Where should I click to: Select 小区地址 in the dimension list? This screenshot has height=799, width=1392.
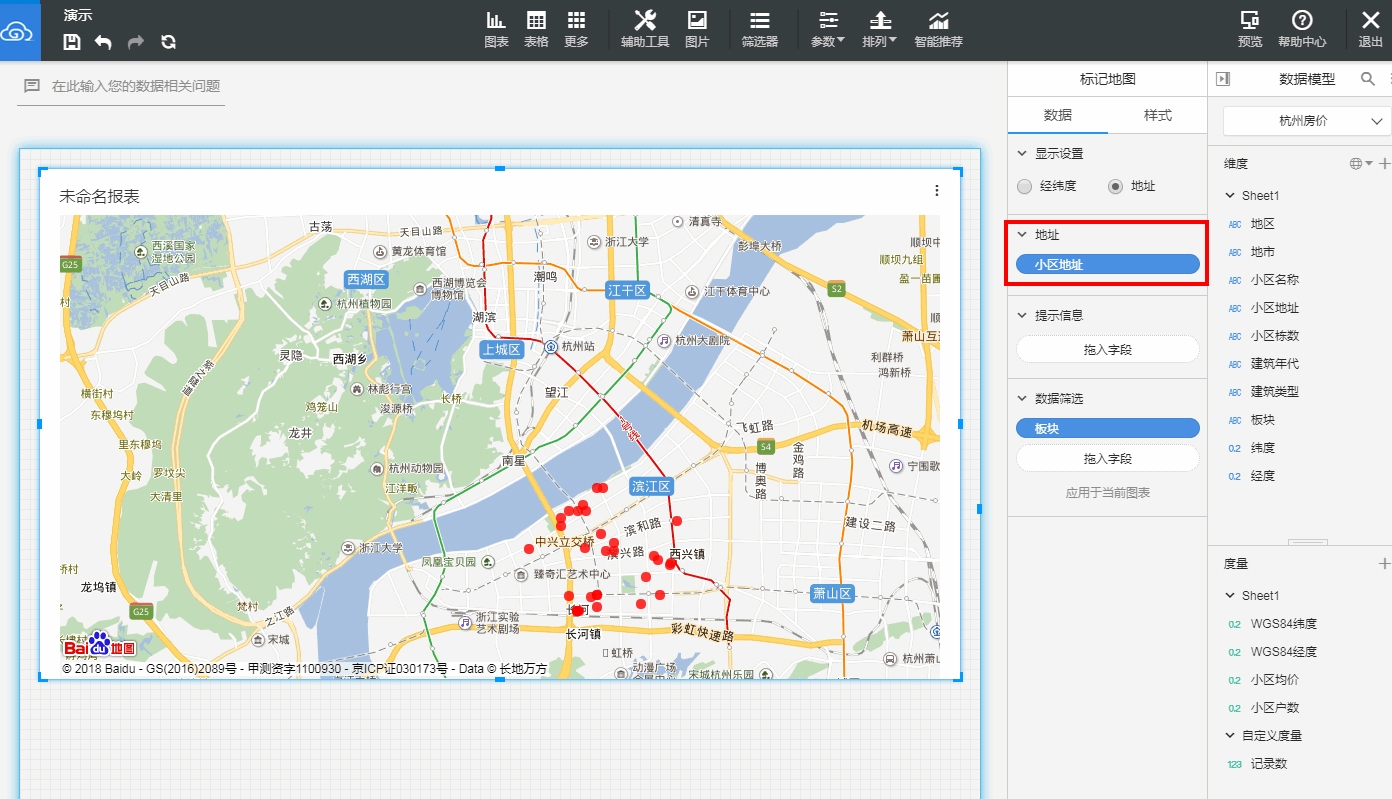1275,308
